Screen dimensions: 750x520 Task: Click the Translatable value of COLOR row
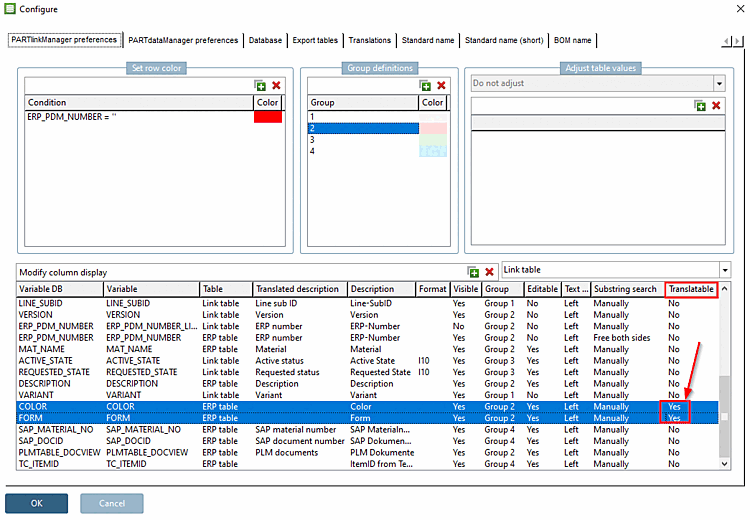coord(674,407)
